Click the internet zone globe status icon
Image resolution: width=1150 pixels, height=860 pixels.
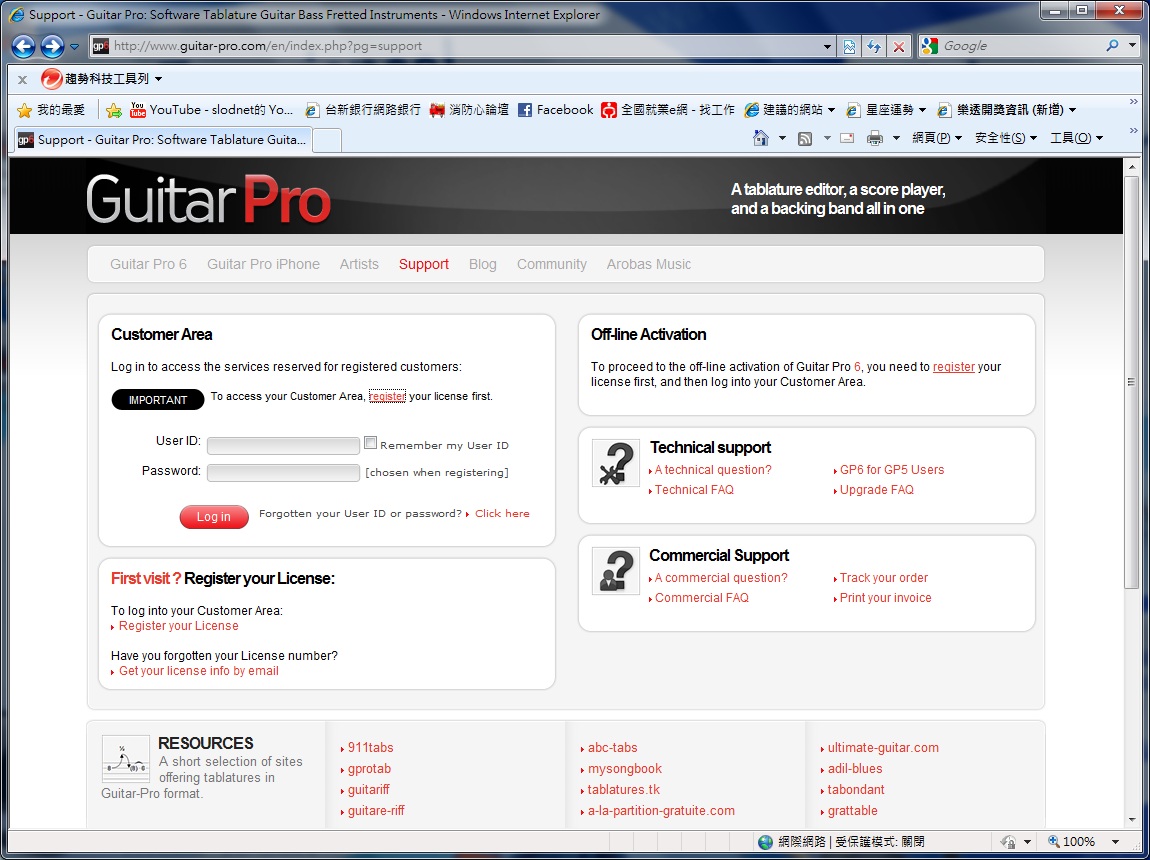(765, 842)
